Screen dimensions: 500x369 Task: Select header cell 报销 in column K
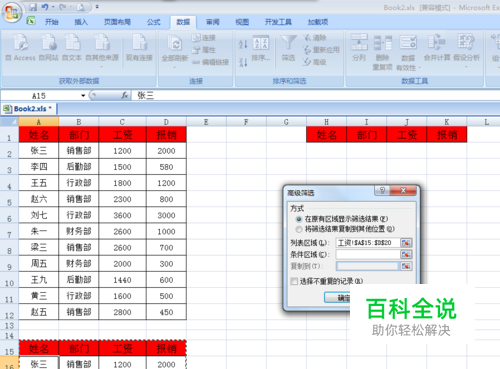point(447,135)
